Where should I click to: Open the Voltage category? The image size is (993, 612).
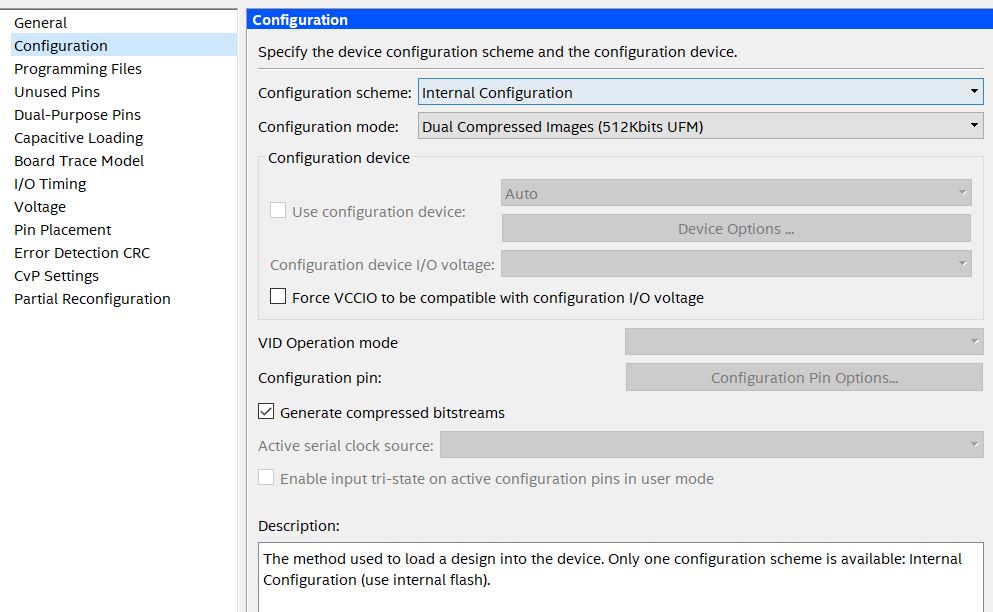(40, 207)
